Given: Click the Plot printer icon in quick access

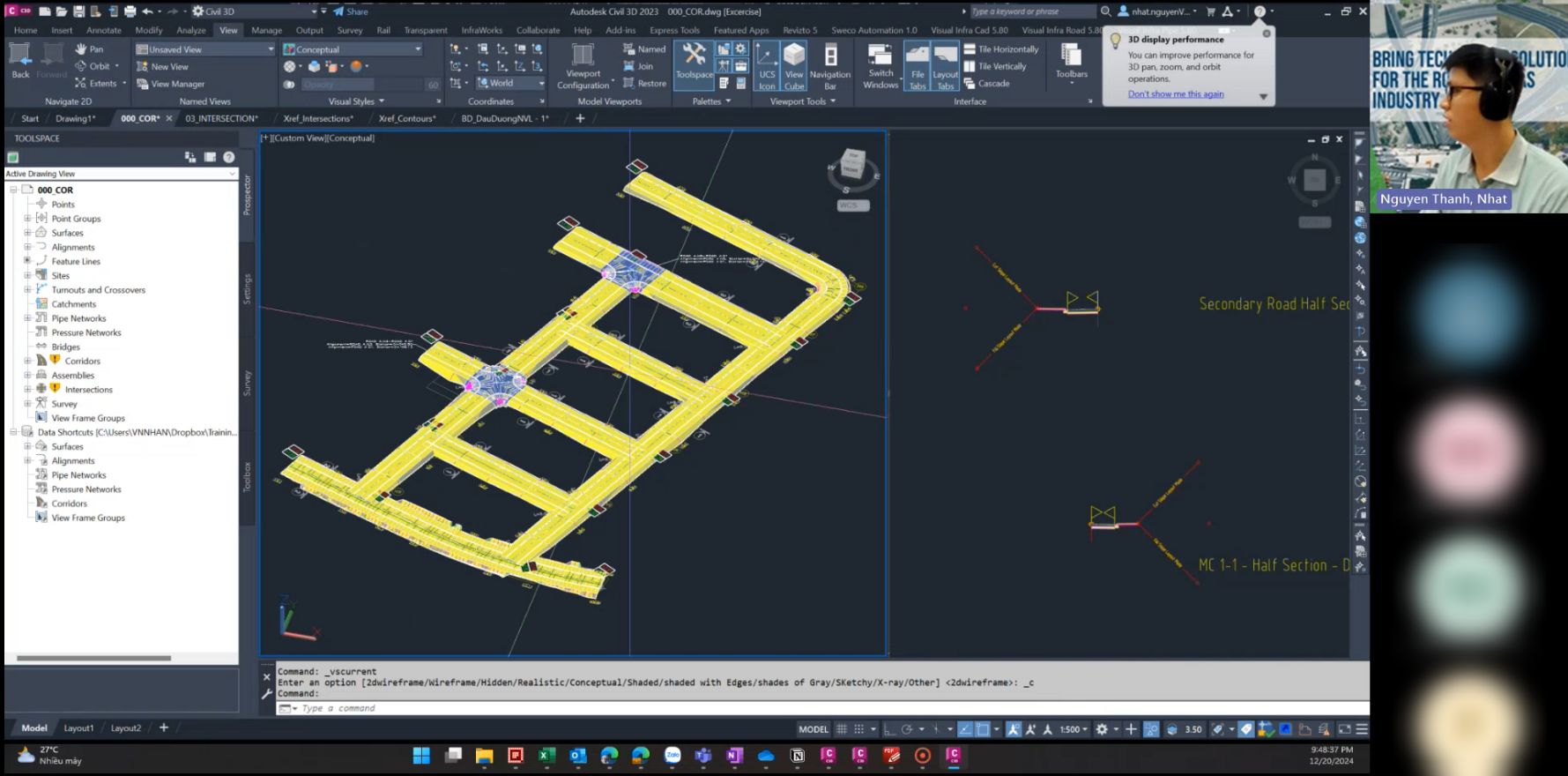Looking at the screenshot, I should tap(130, 11).
